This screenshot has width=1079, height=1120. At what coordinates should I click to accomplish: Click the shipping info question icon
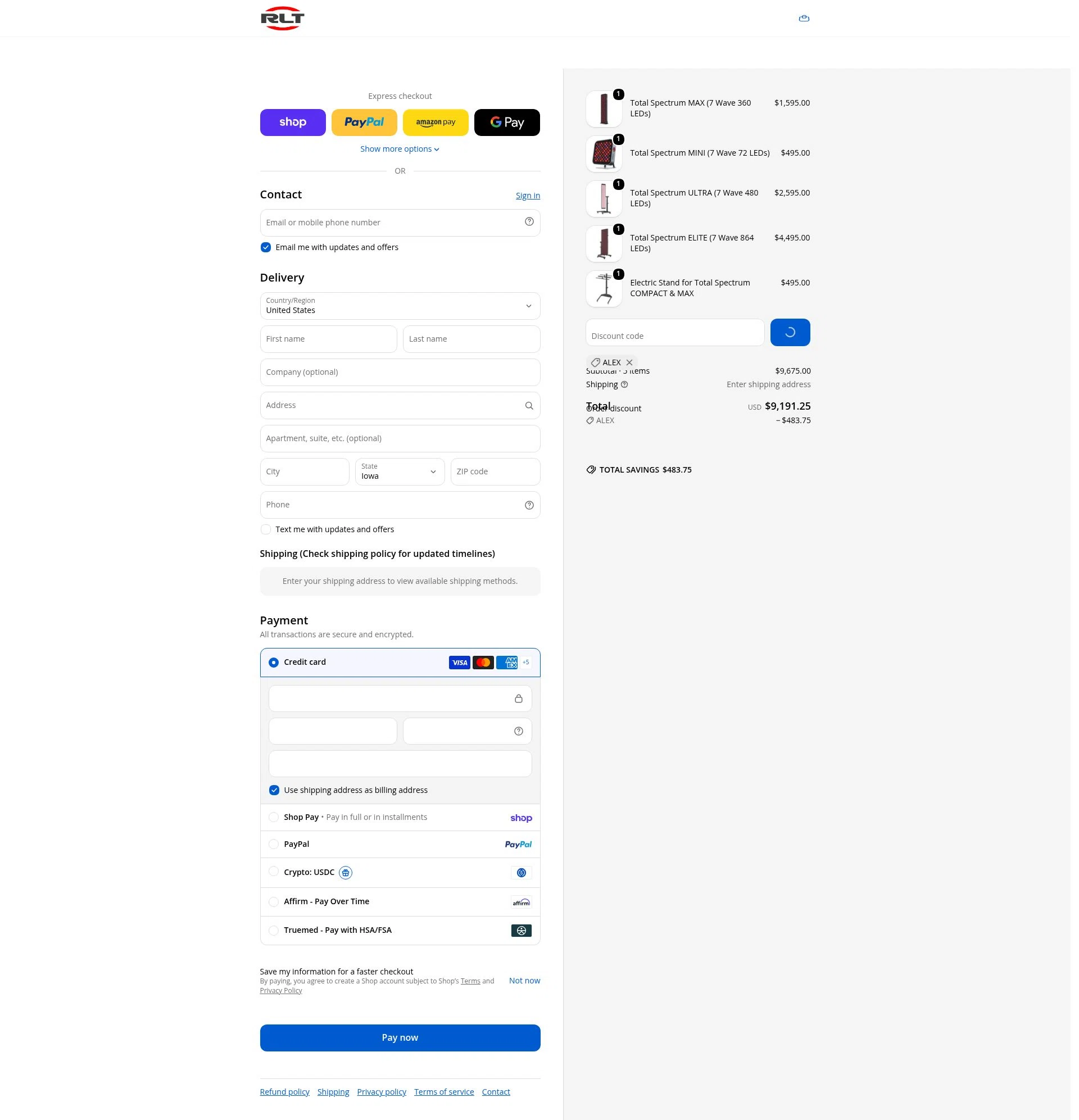coord(624,384)
